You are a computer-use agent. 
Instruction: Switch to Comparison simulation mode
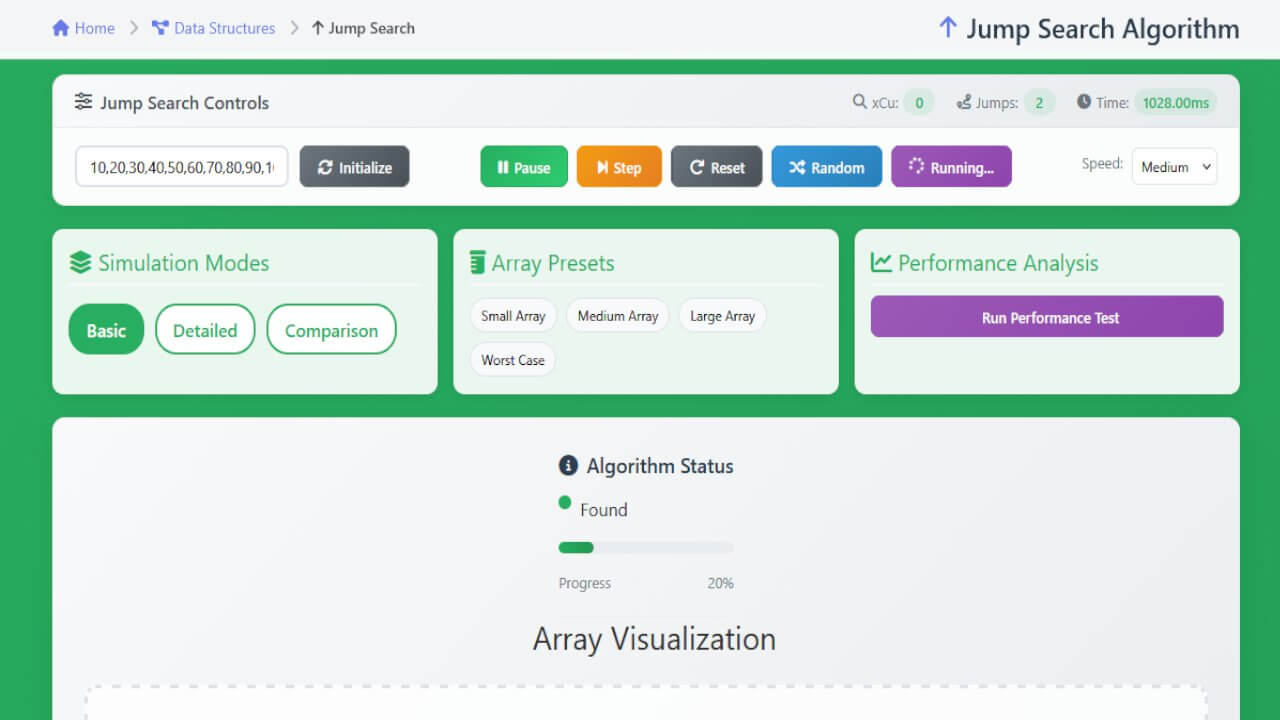tap(331, 329)
